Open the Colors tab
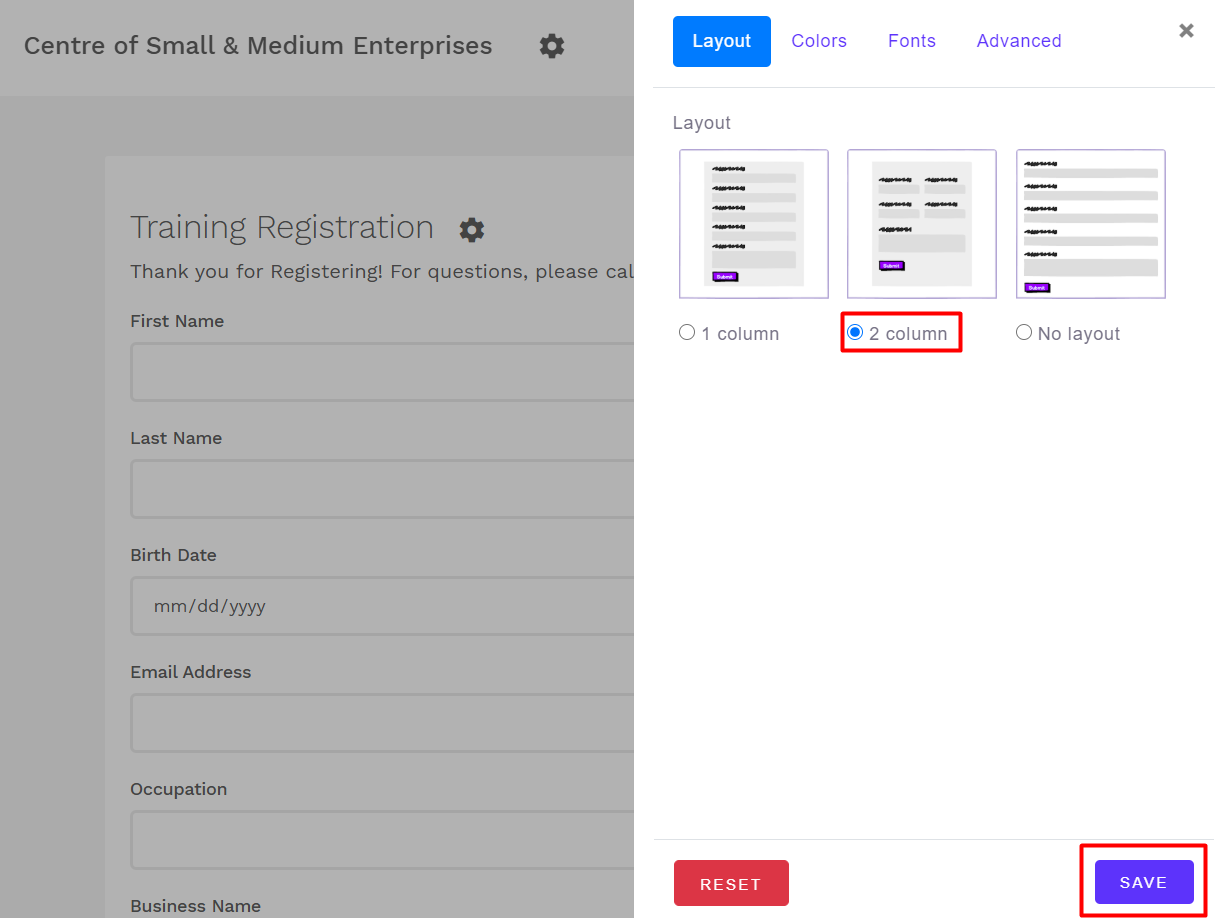1222x918 pixels. coord(819,41)
